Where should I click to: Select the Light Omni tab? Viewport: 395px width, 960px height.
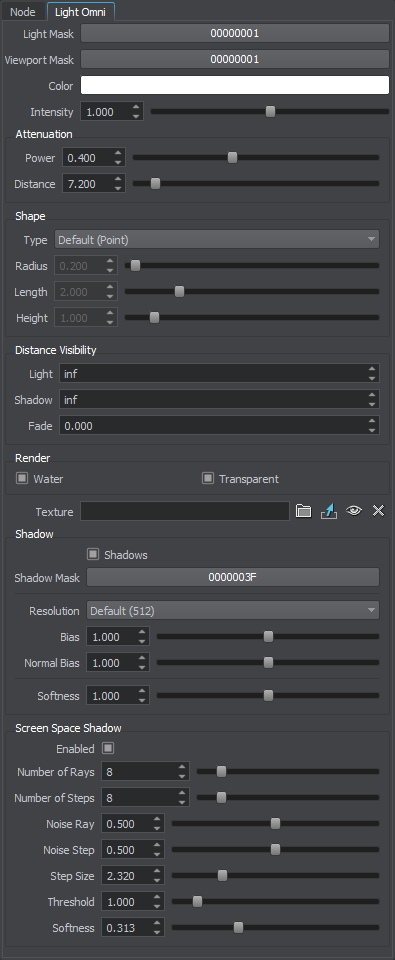[x=80, y=12]
